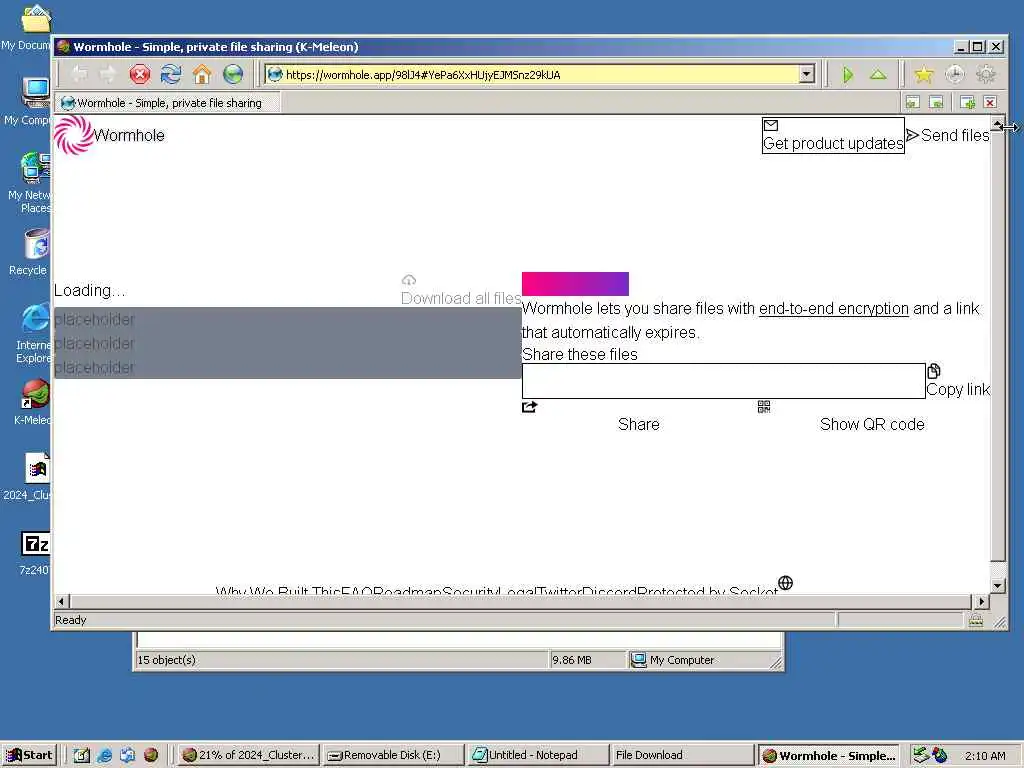Switch to Removable Disk (E:) taskbar button
This screenshot has width=1024, height=768.
pos(392,755)
